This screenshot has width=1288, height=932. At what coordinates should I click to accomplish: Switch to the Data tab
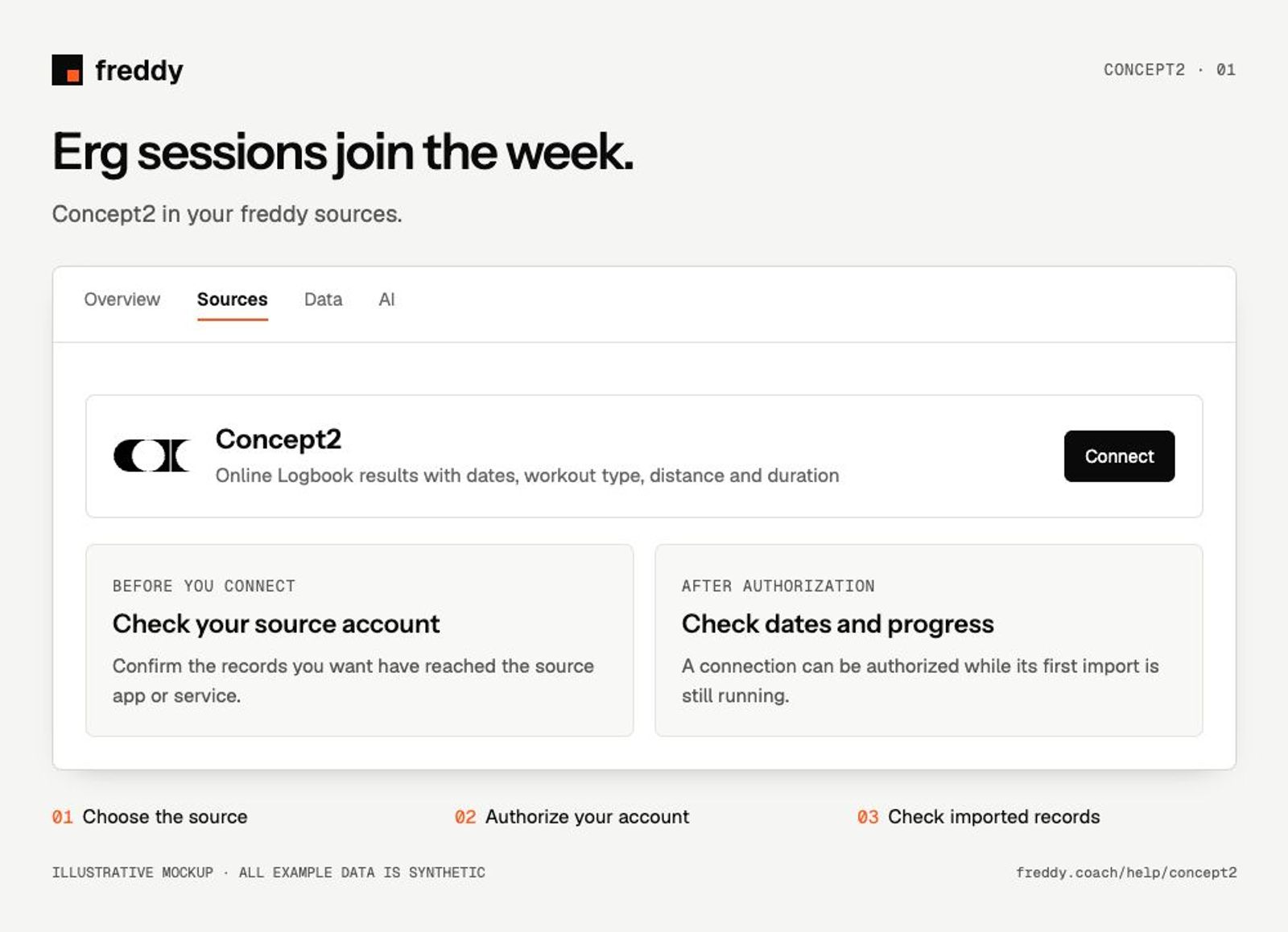click(x=323, y=299)
